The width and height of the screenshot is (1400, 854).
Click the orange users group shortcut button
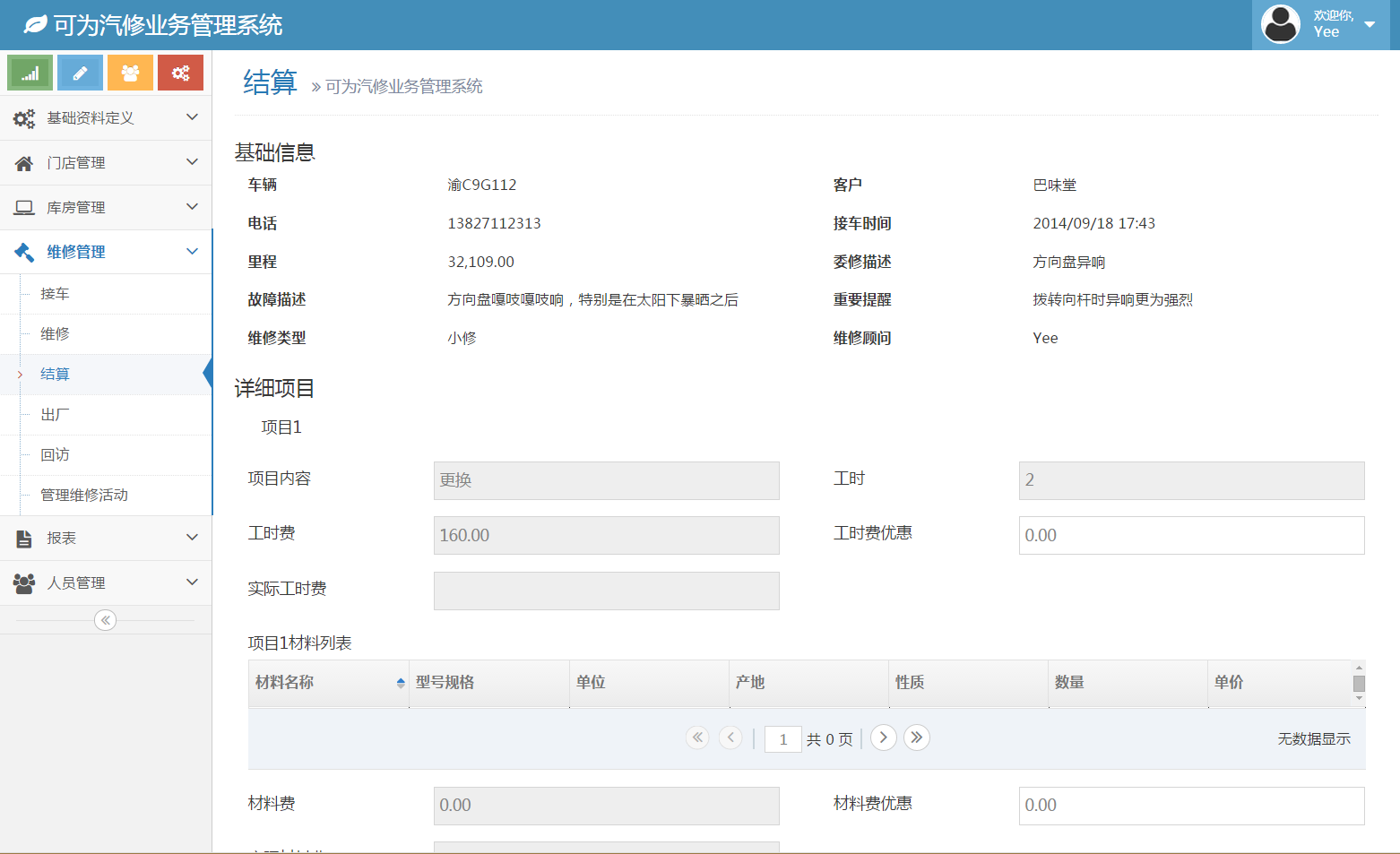tap(130, 73)
